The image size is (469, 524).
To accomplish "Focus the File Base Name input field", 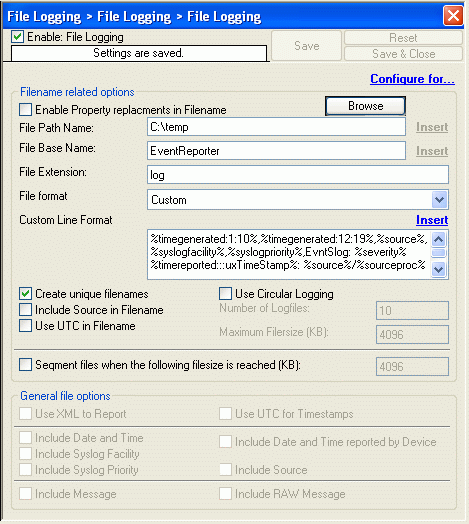I will (x=276, y=151).
